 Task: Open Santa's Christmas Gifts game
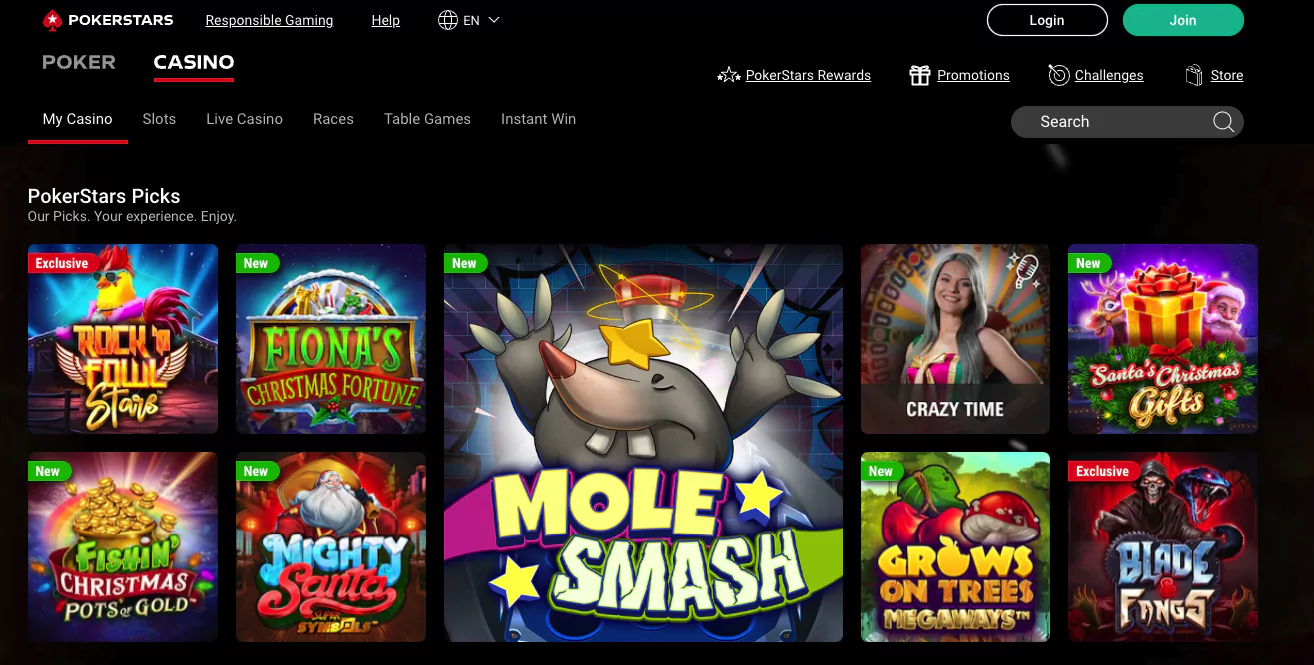pyautogui.click(x=1163, y=339)
